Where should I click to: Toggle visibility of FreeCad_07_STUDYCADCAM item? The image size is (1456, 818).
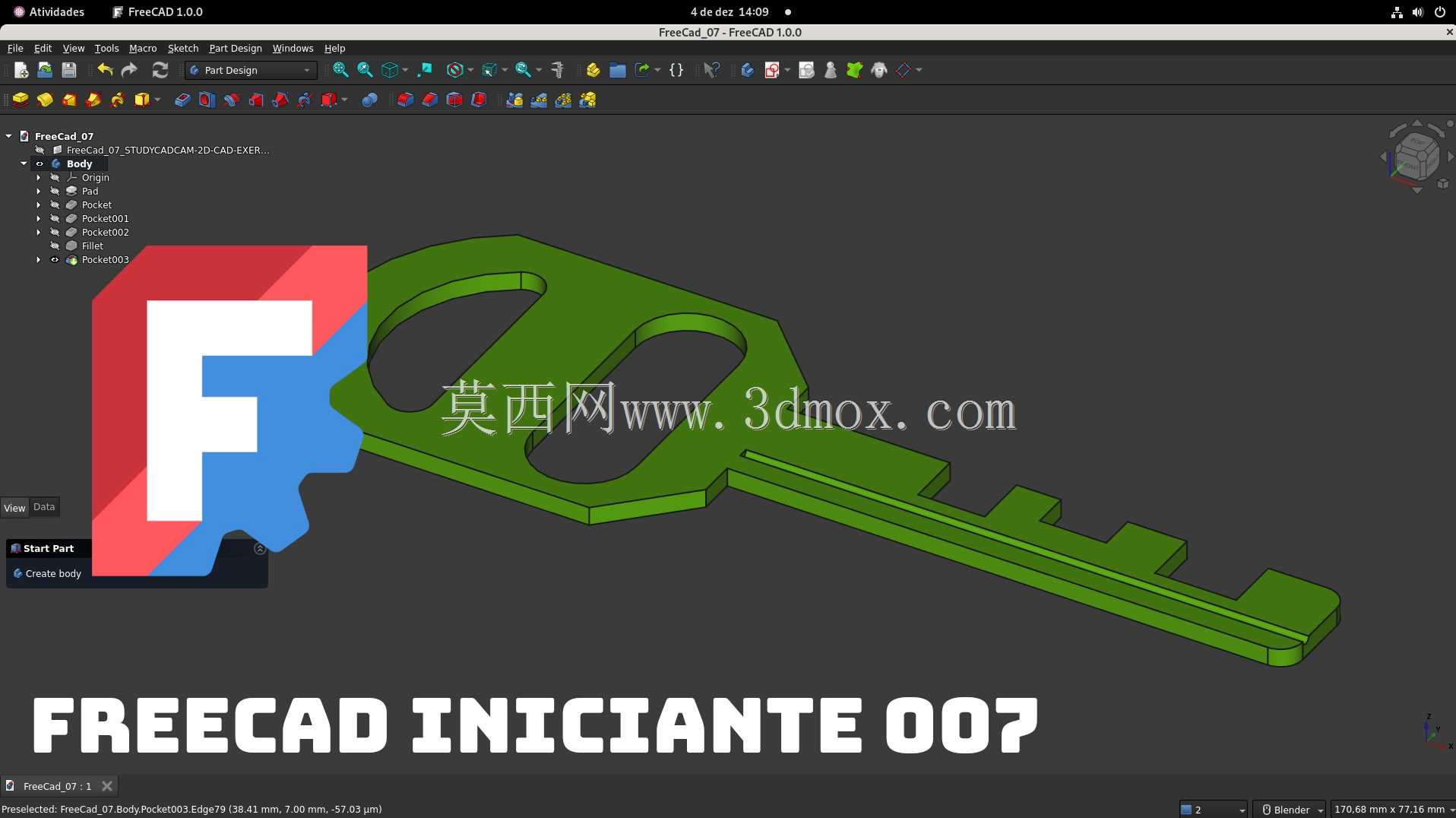[x=40, y=150]
